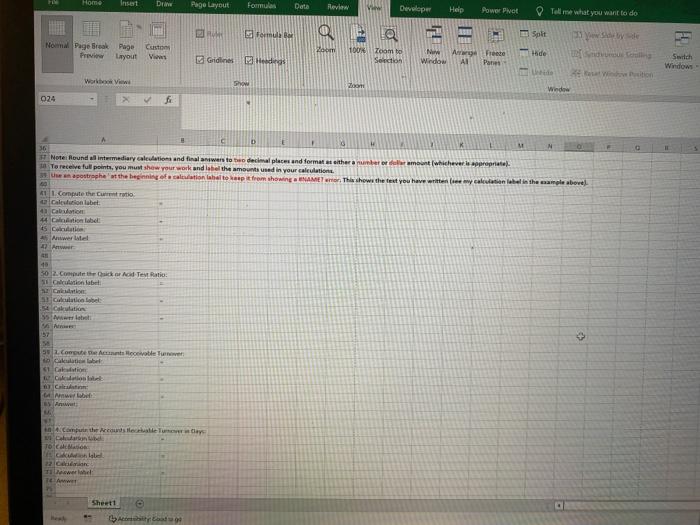Open the Help tab
The image size is (700, 525).
(x=456, y=9)
